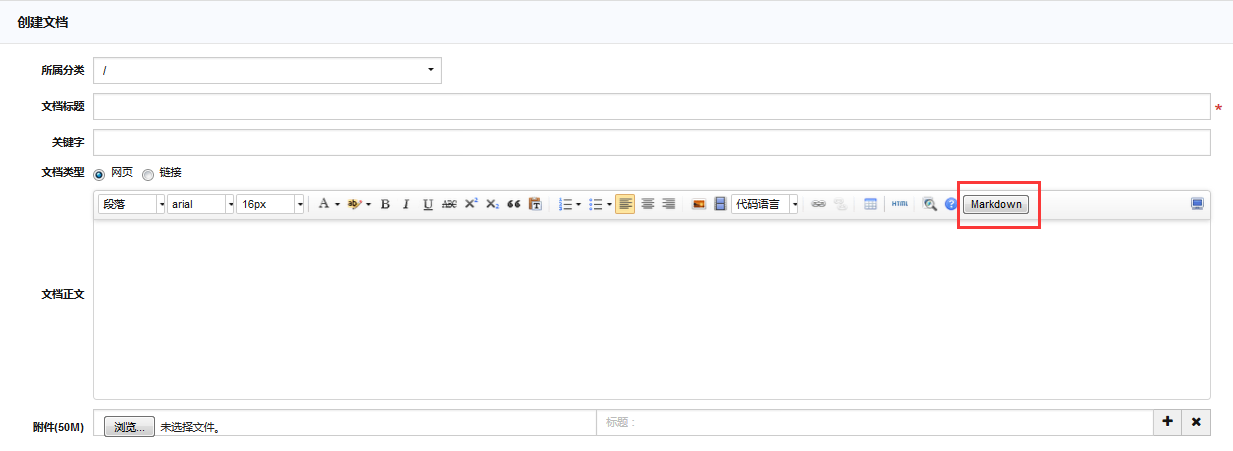The width and height of the screenshot is (1233, 451).
Task: Expand the highlight color arrow menu
Action: [368, 204]
